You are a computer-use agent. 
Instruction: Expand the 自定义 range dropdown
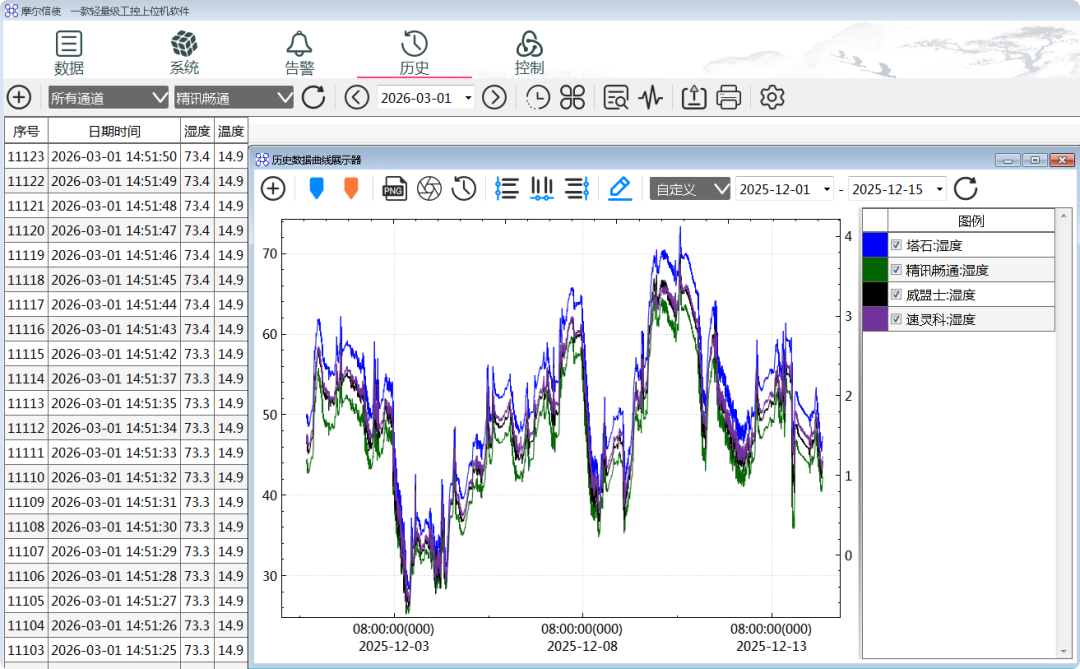pyautogui.click(x=689, y=189)
